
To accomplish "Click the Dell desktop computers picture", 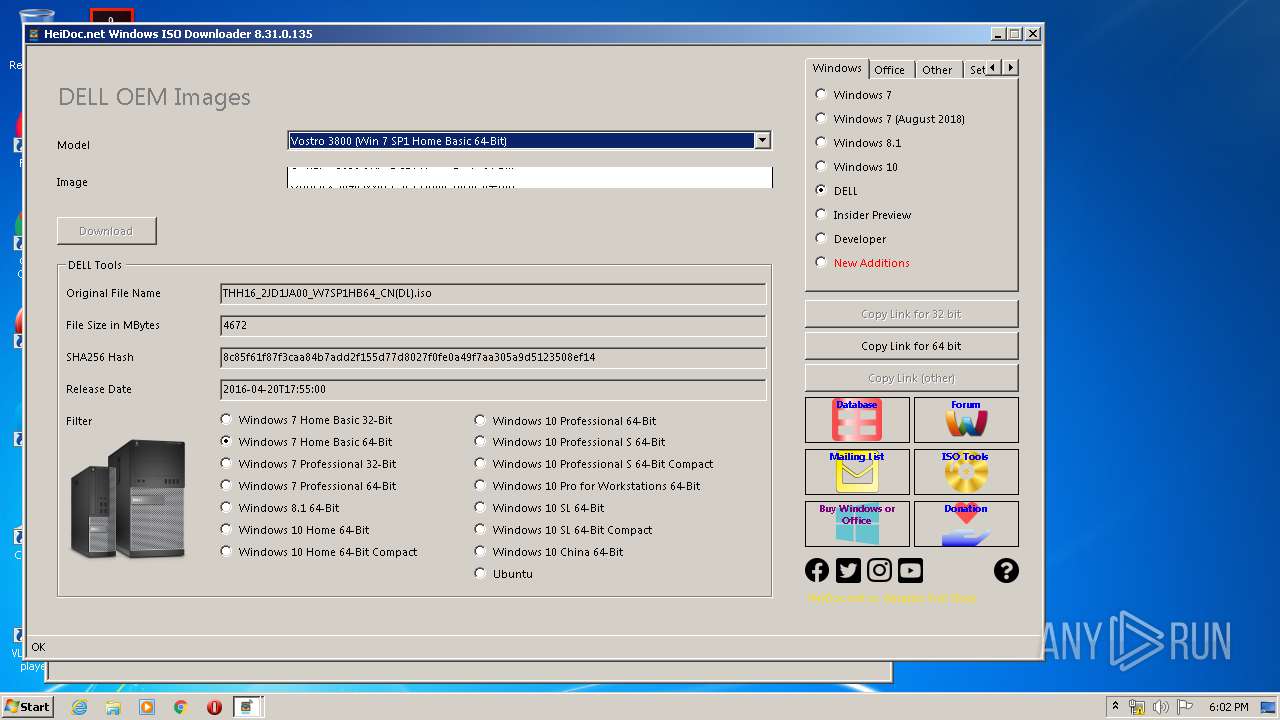I will [128, 500].
